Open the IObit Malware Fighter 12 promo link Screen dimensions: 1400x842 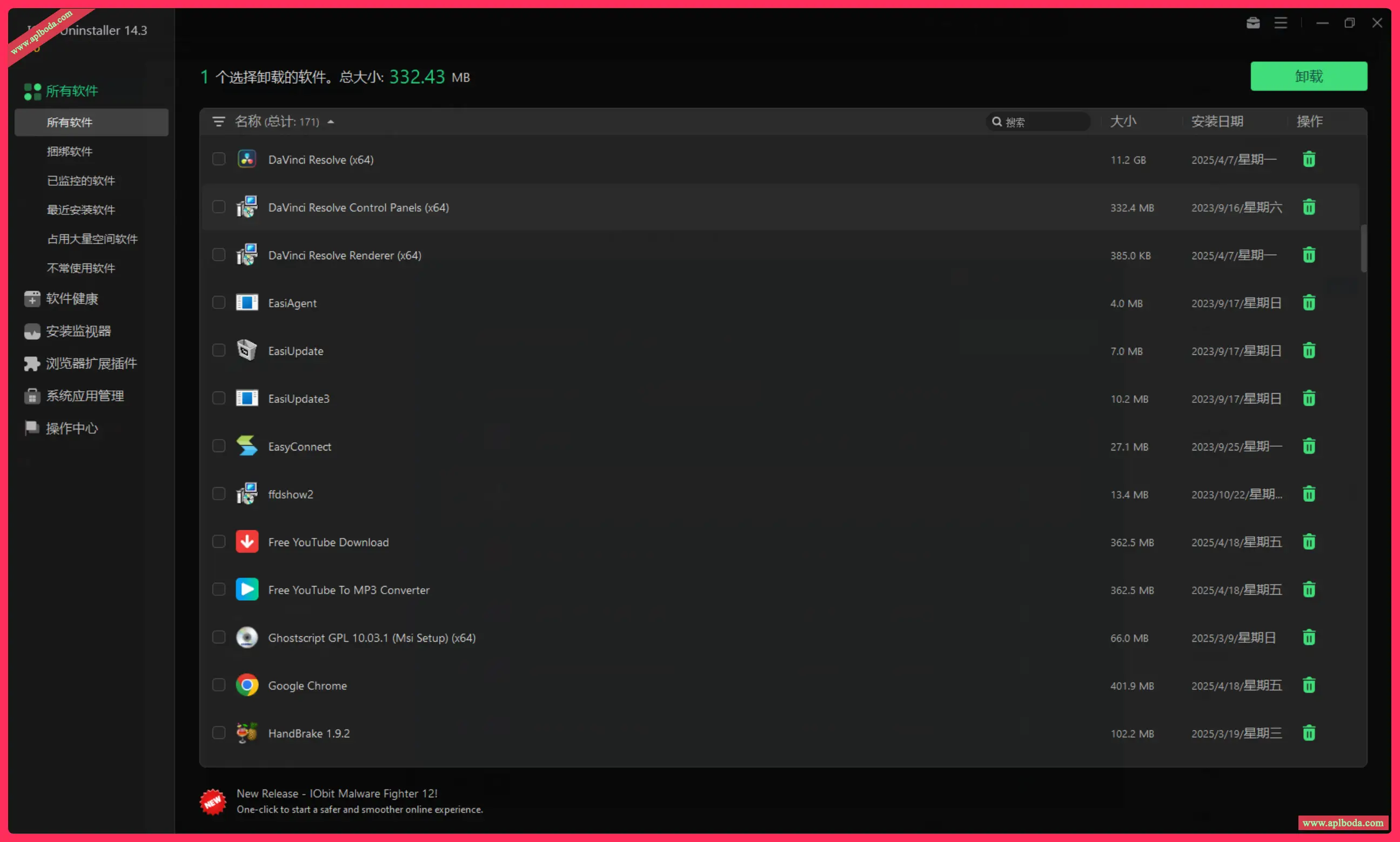[x=337, y=794]
